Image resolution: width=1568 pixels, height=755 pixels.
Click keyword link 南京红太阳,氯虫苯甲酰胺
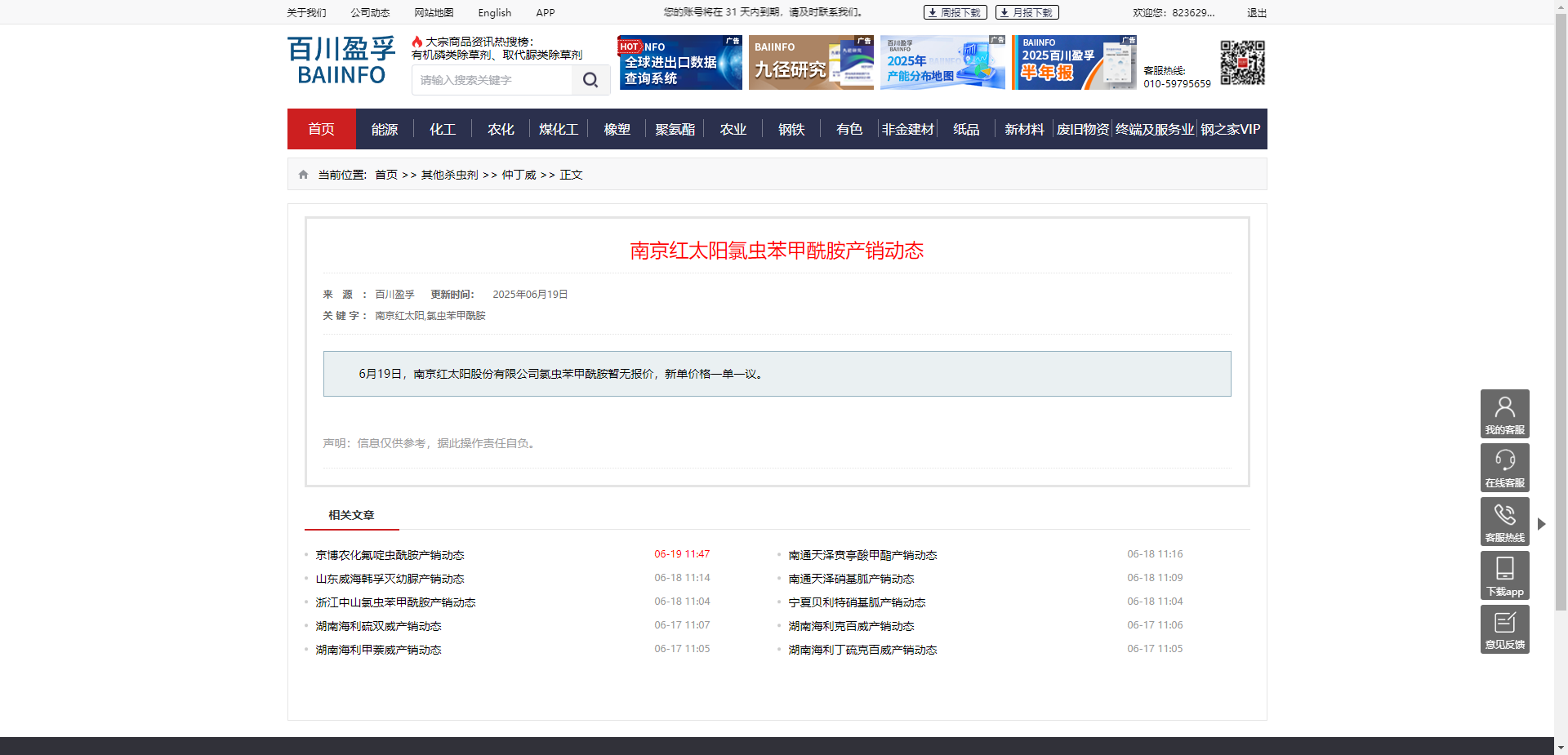(x=430, y=316)
